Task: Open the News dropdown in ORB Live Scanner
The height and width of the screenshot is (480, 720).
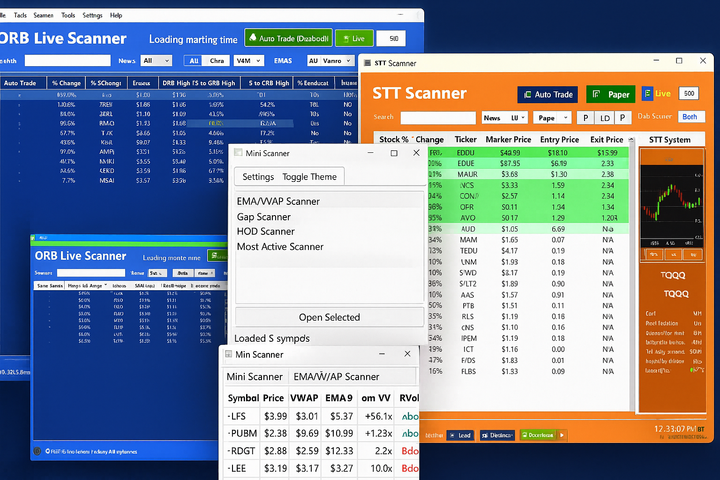Action: (156, 61)
